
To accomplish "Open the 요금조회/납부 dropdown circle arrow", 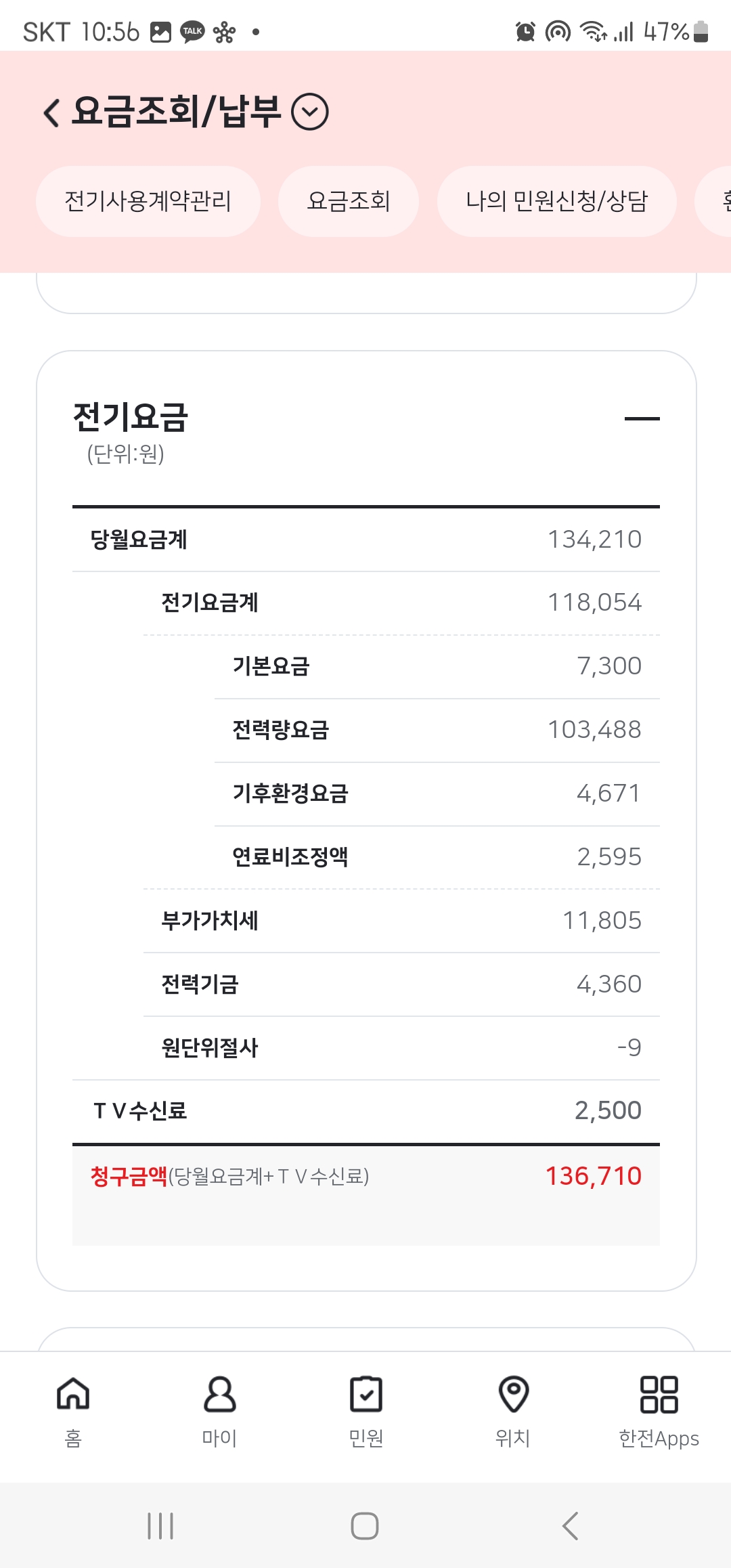I will [x=310, y=112].
